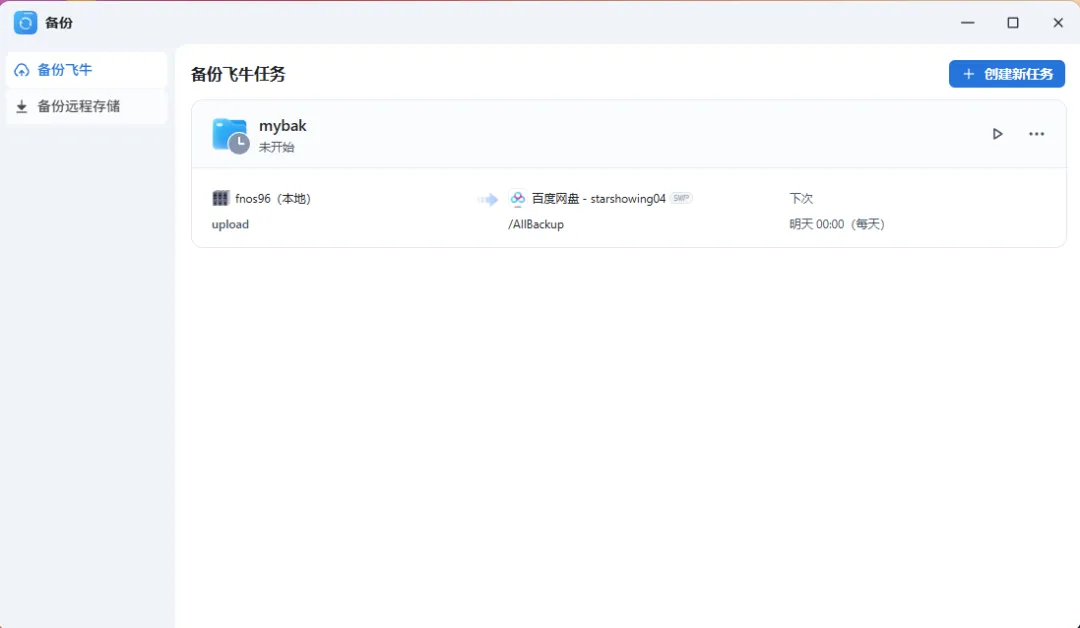Click the Baidu Netdisk cloud icon

(517, 198)
